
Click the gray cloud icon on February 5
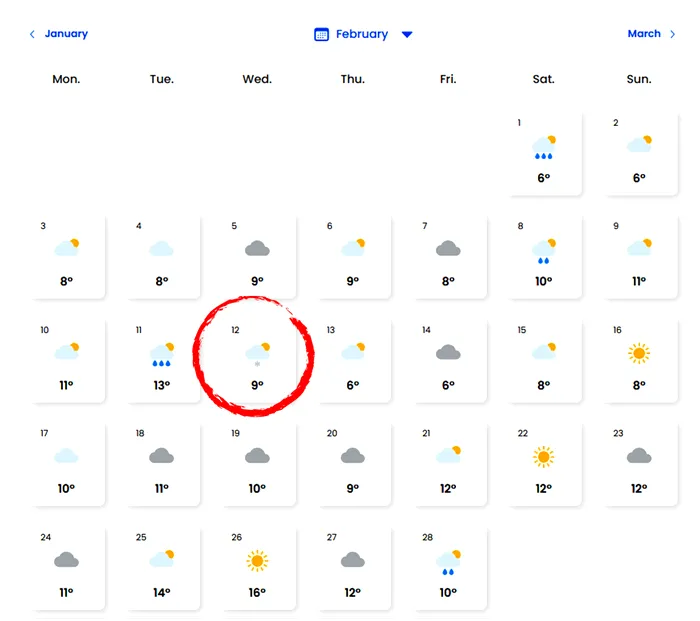(257, 248)
